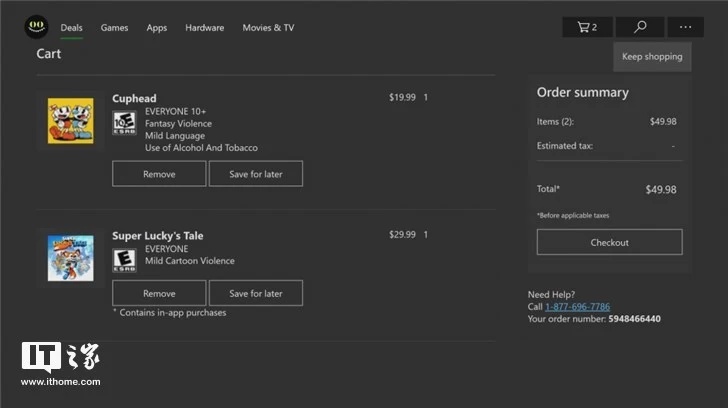The width and height of the screenshot is (728, 408).
Task: Save Cuphead for later
Action: tap(256, 174)
